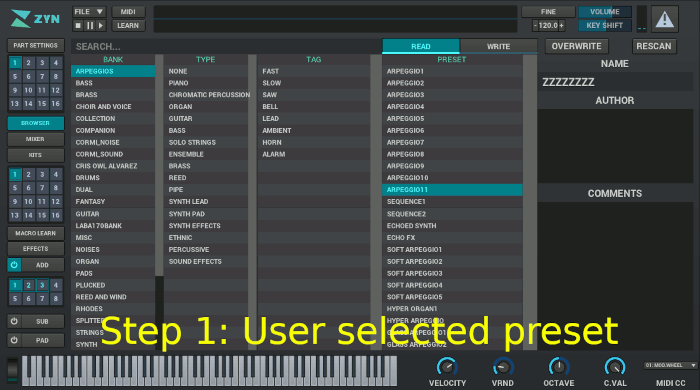Open the PAD synth editor
The width and height of the screenshot is (700, 390).
pos(42,340)
